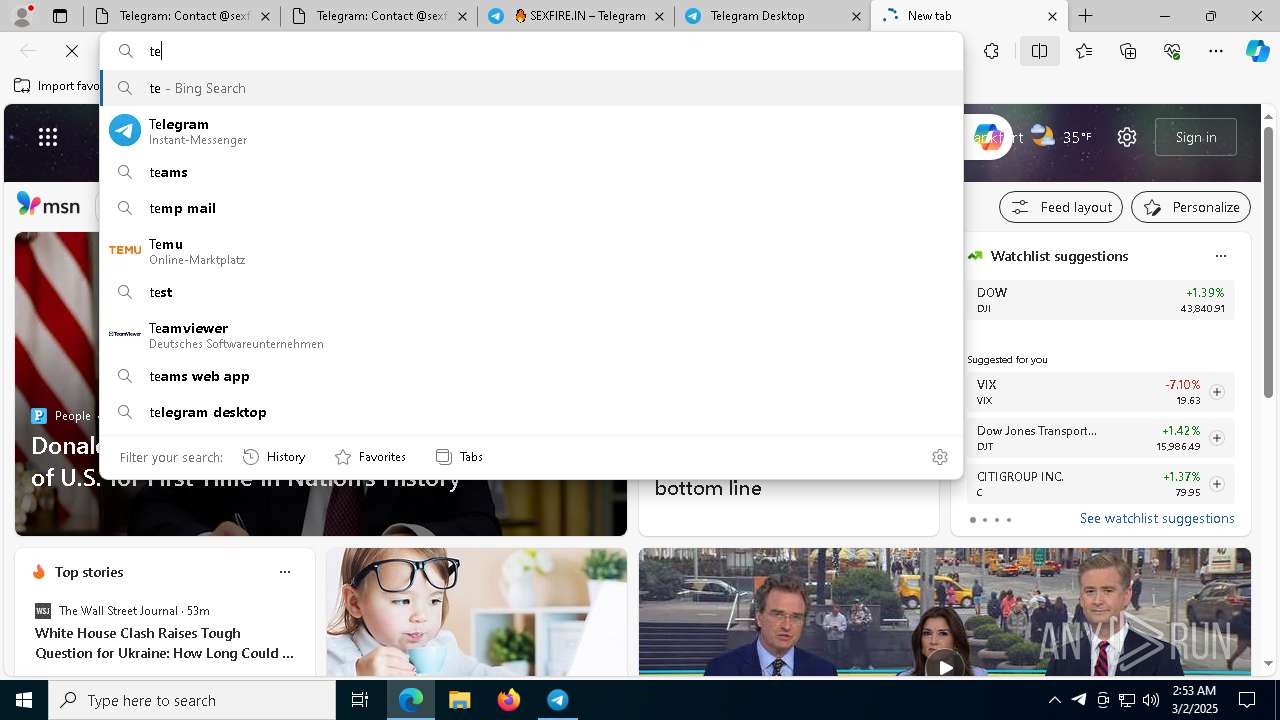Play the news video thumbnail
Screen dimensions: 1280x720
pyautogui.click(x=945, y=665)
